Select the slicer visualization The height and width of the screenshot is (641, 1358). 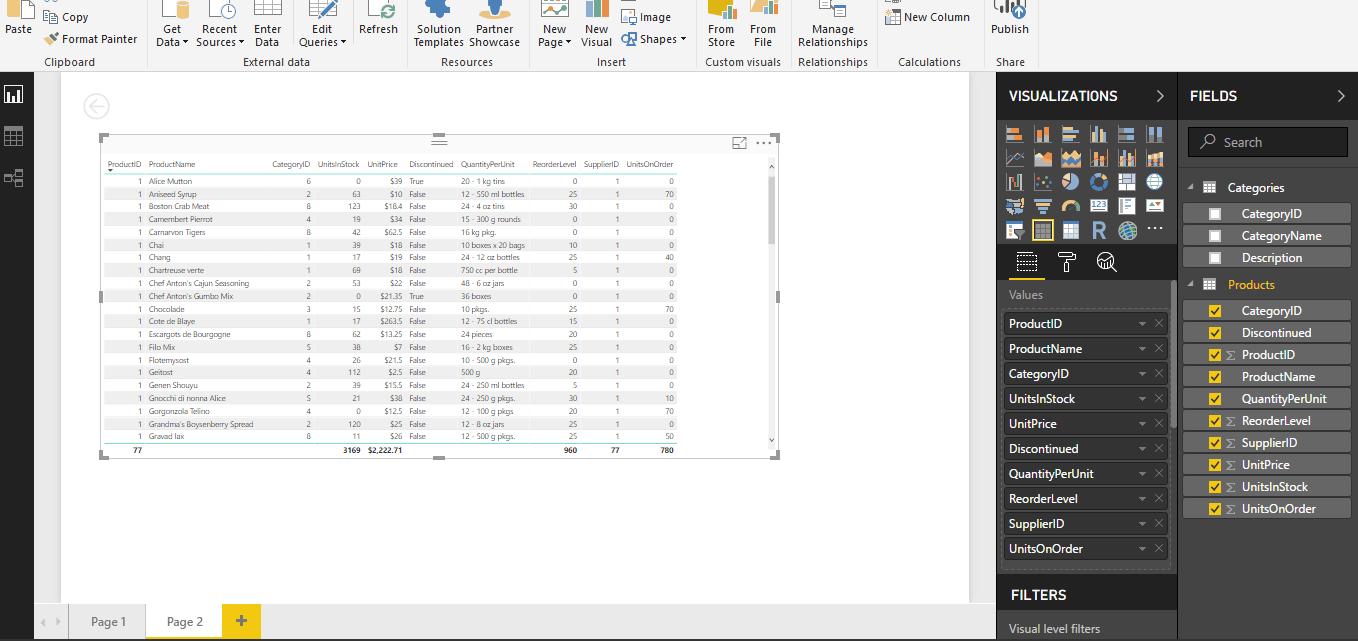[x=1015, y=229]
